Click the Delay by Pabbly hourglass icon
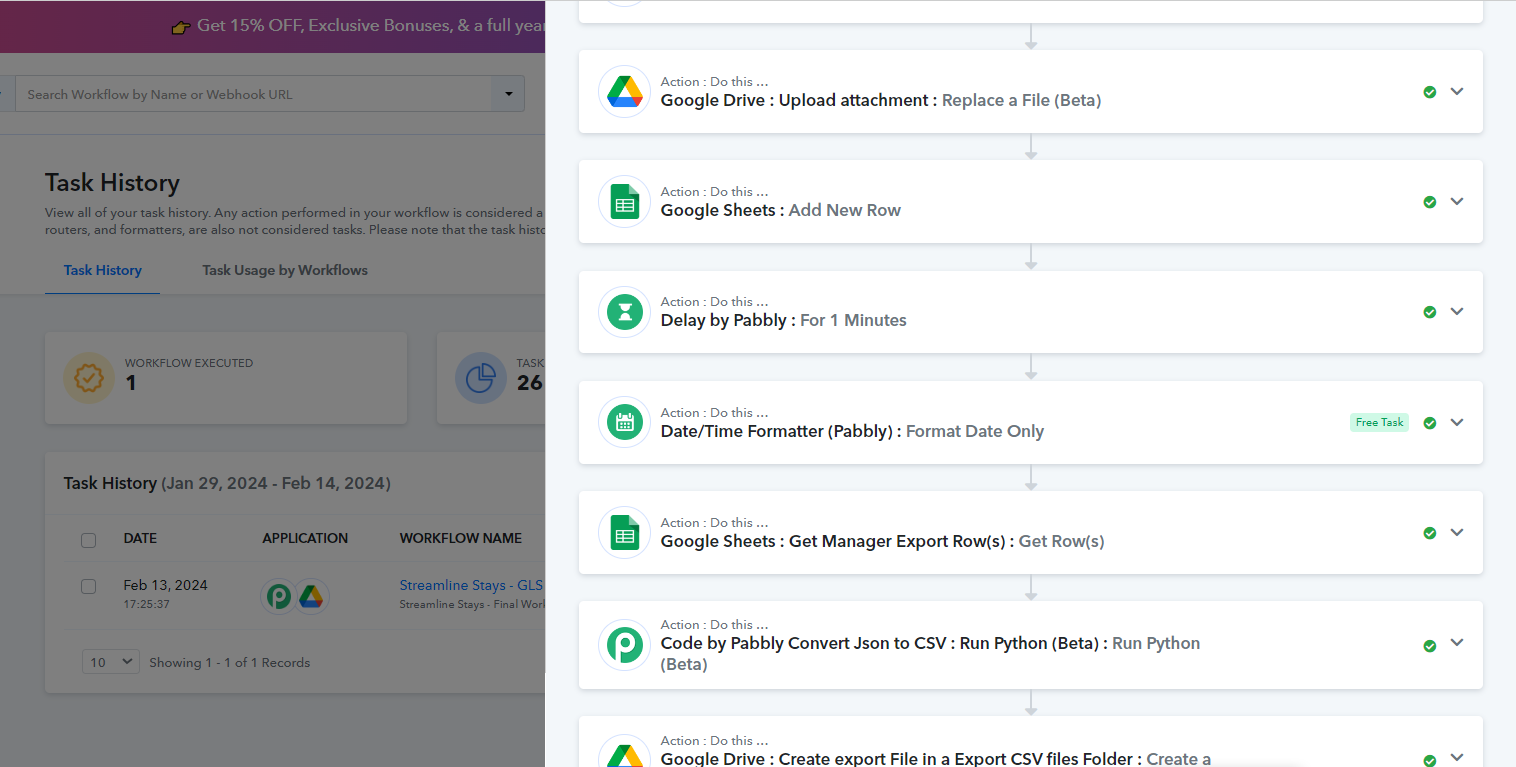Screen dimensions: 1516x767 coord(625,311)
